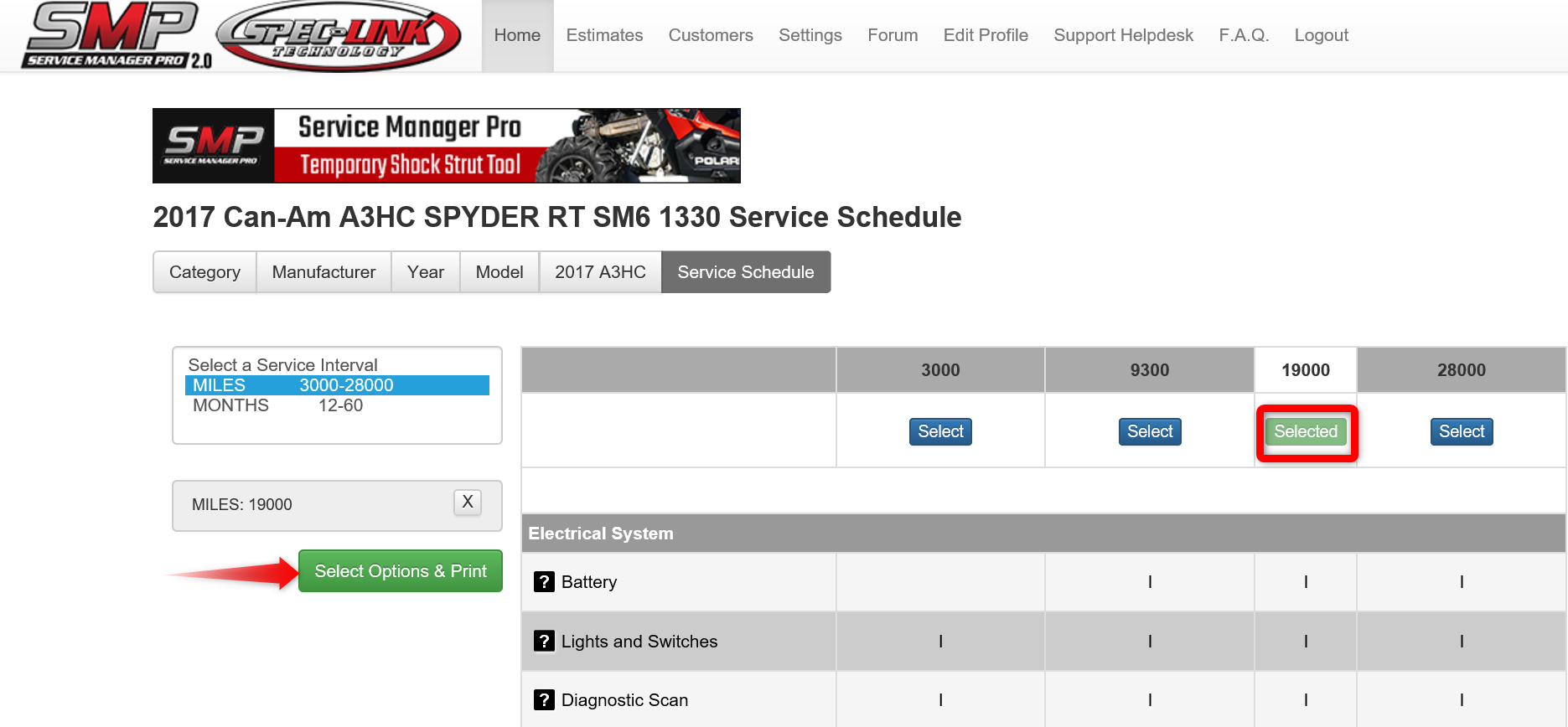Click the Model breadcrumb tab

tap(499, 272)
